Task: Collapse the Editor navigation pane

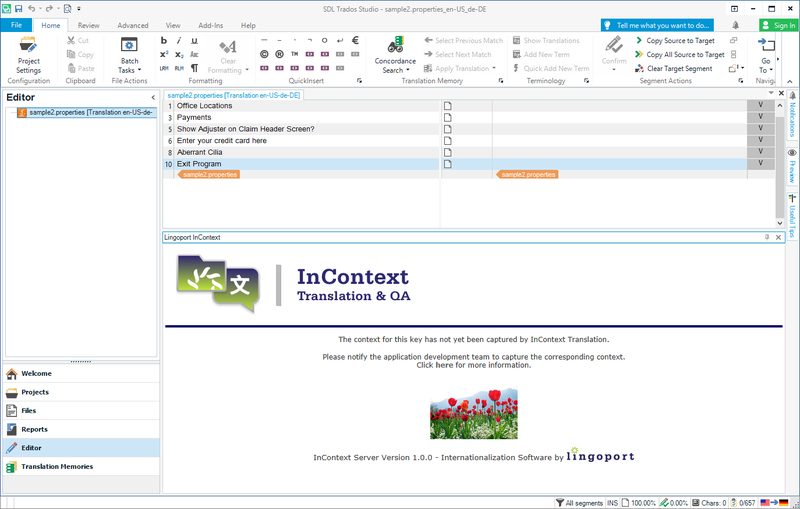Action: coord(153,97)
